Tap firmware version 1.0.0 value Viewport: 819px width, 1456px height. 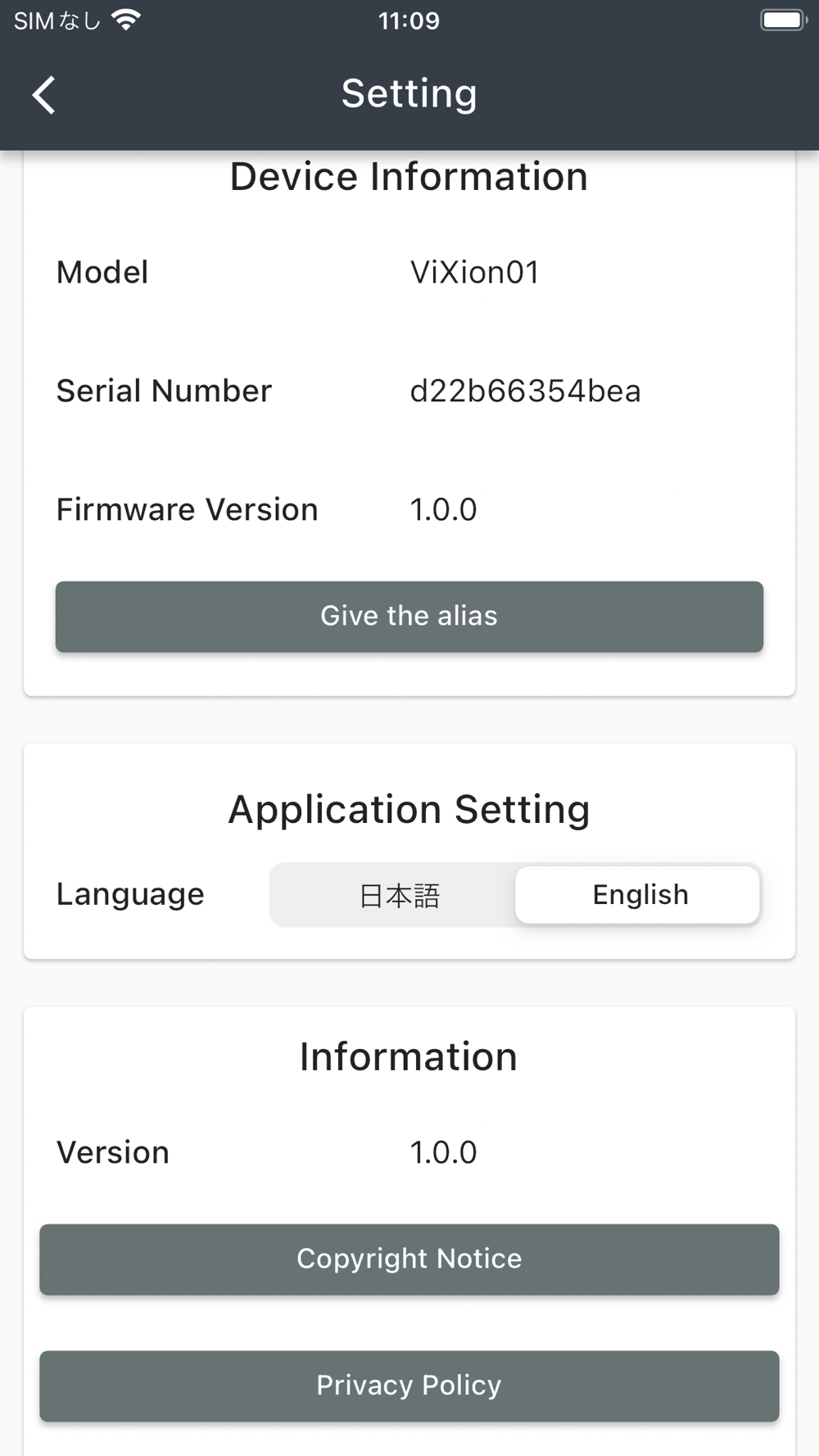443,509
